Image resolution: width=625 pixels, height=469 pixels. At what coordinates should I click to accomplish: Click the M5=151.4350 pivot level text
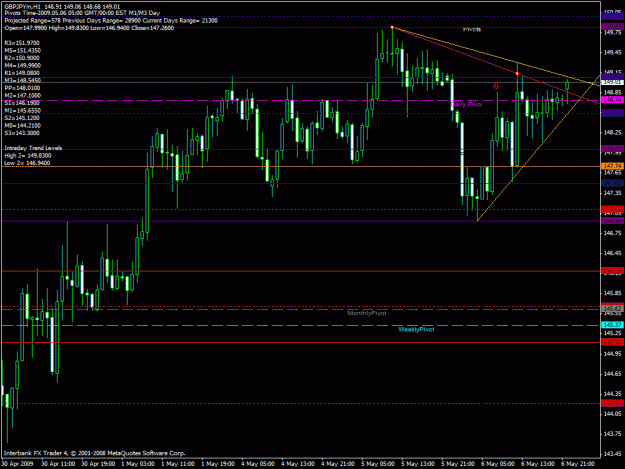(x=23, y=51)
